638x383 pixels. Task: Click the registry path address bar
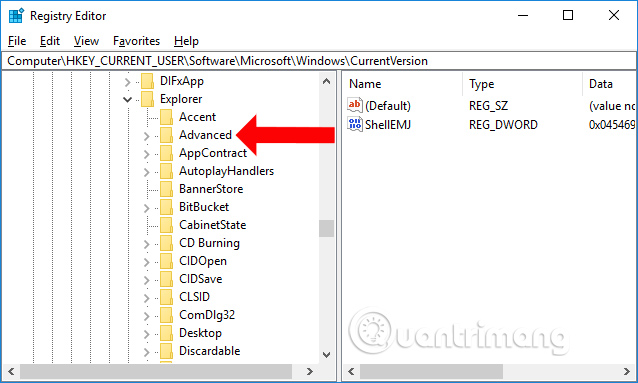tap(319, 61)
